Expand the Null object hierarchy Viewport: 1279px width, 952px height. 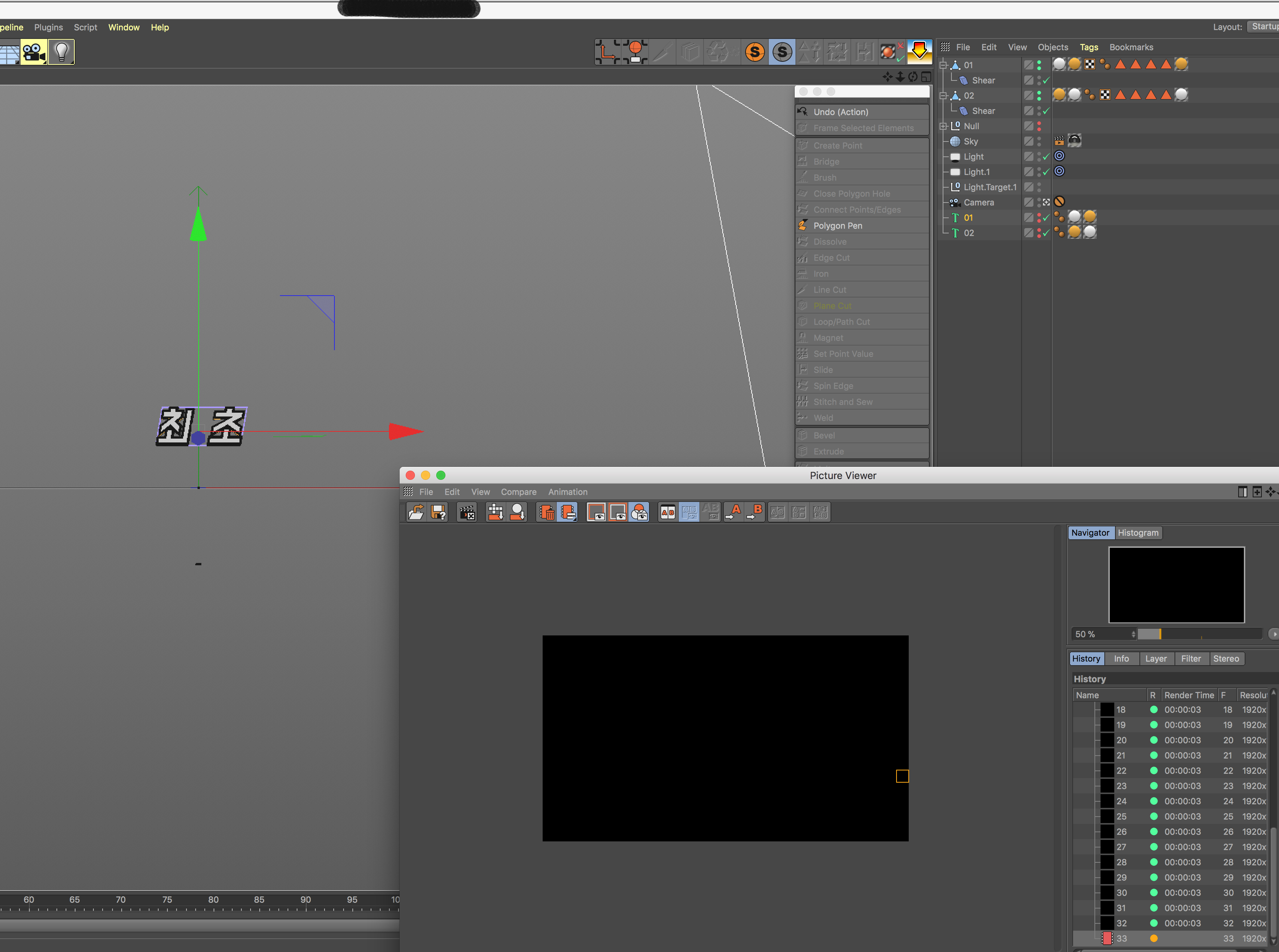(x=943, y=126)
